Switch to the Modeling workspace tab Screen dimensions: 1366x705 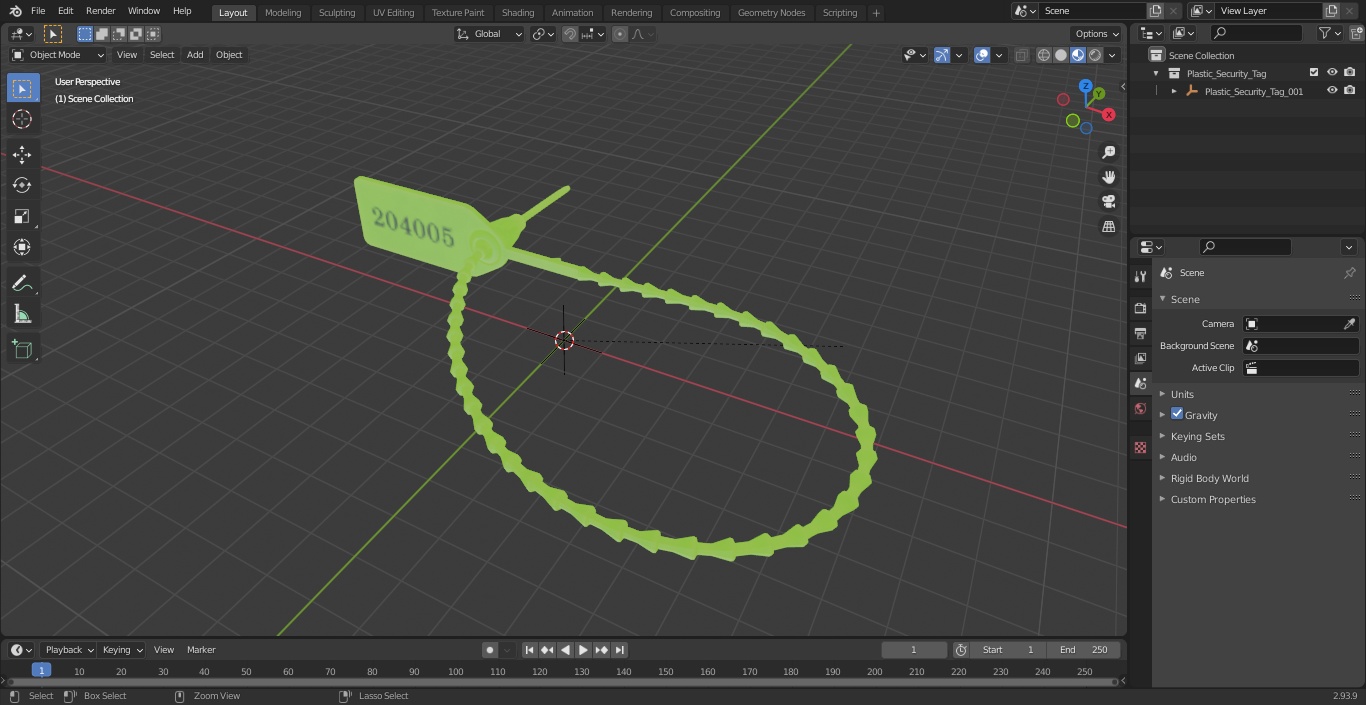pyautogui.click(x=283, y=12)
